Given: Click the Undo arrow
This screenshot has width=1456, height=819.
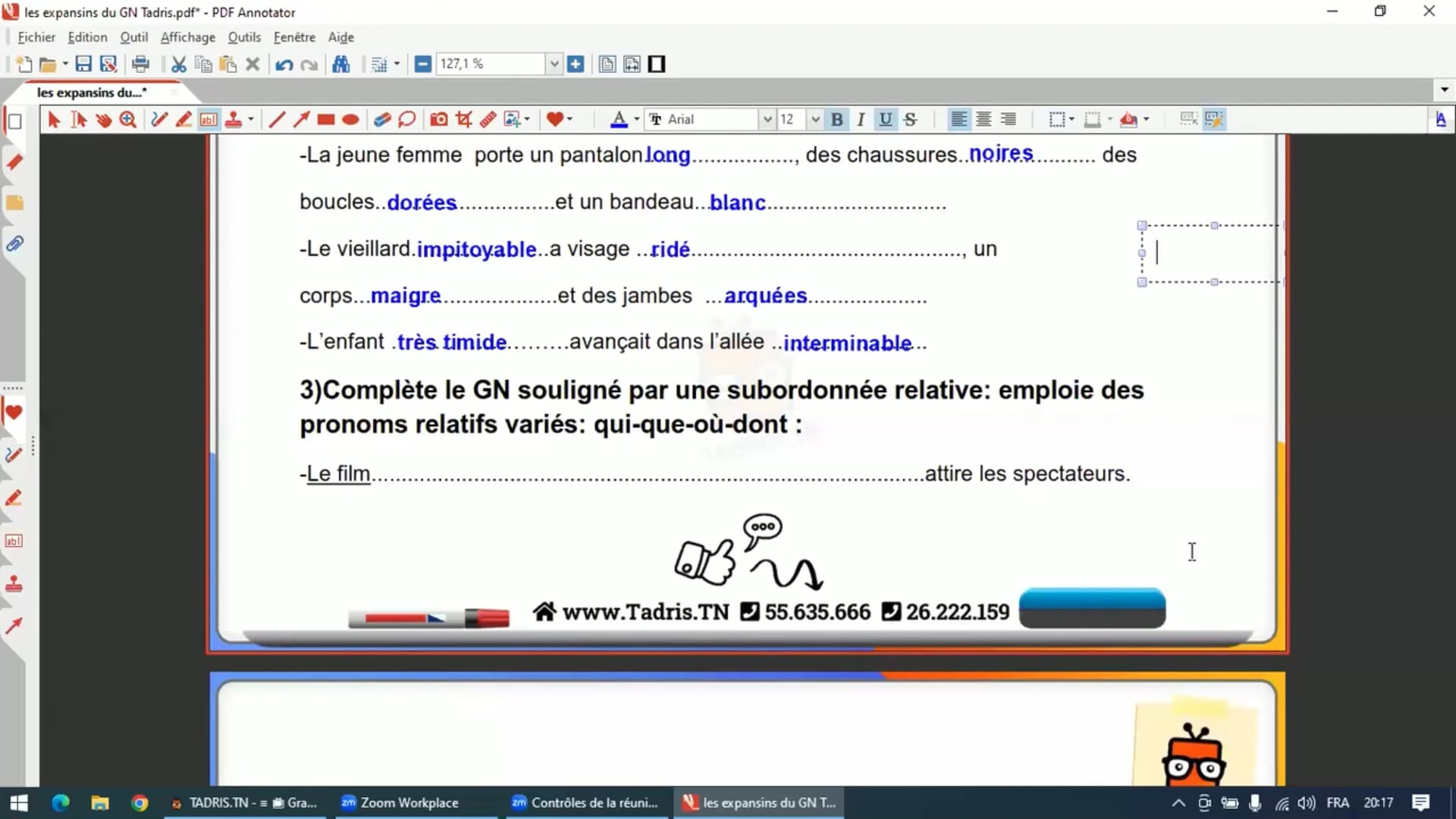Looking at the screenshot, I should coord(284,64).
